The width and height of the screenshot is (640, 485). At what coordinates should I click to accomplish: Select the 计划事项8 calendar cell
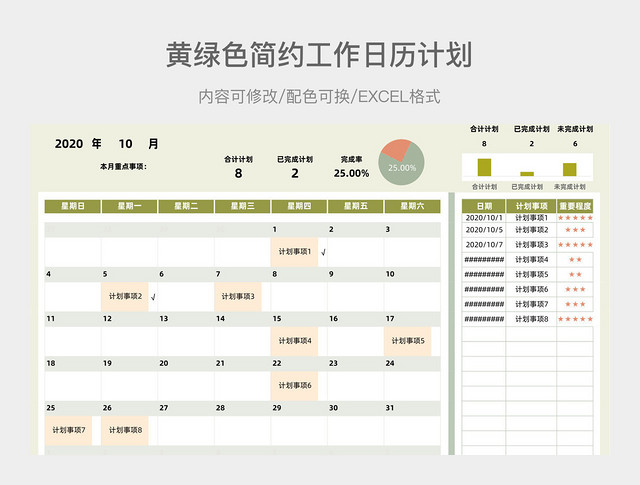pos(125,430)
